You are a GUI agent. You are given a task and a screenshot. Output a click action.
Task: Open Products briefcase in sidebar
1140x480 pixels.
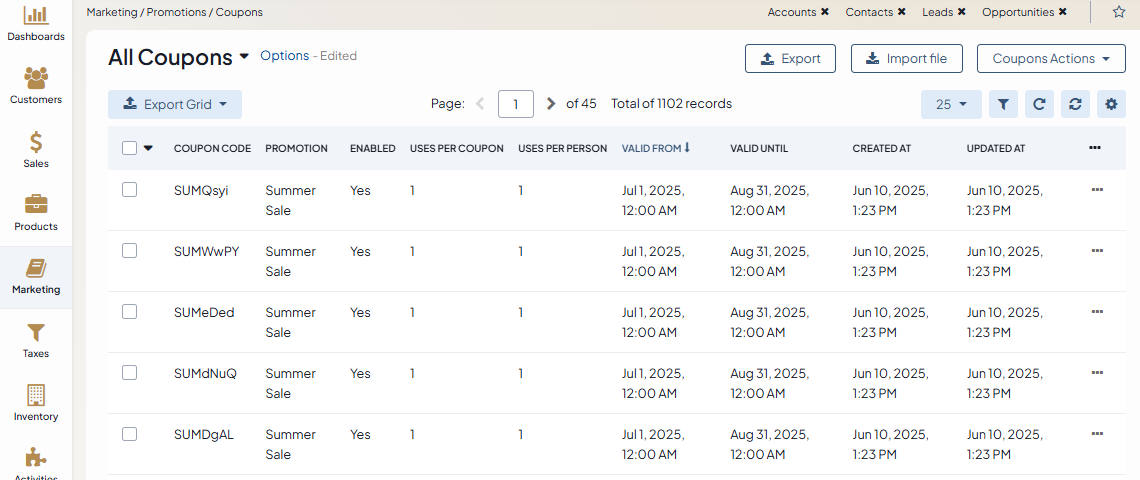tap(36, 212)
